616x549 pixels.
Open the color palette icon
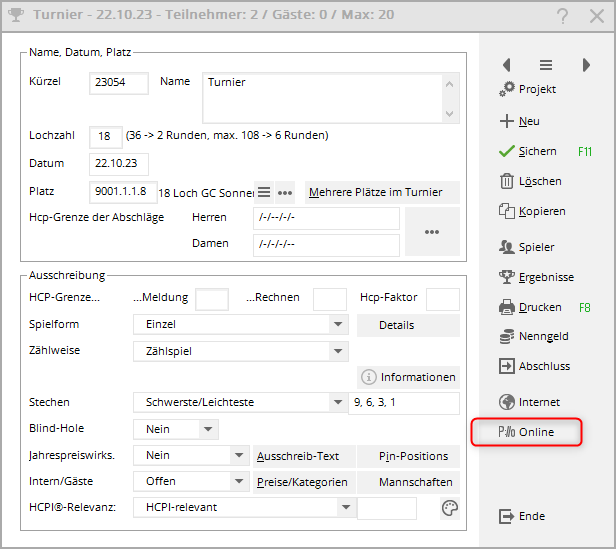450,508
